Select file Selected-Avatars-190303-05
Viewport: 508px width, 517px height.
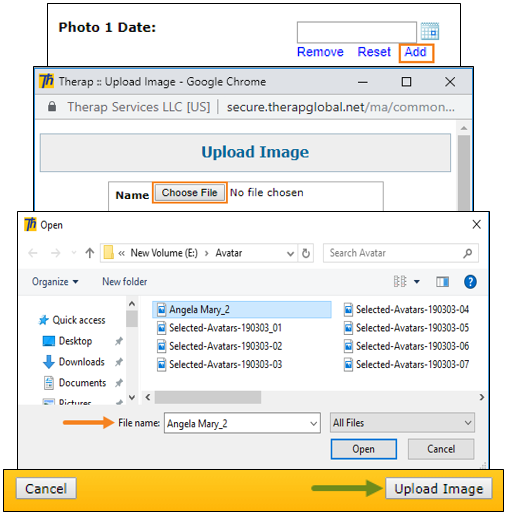(407, 328)
